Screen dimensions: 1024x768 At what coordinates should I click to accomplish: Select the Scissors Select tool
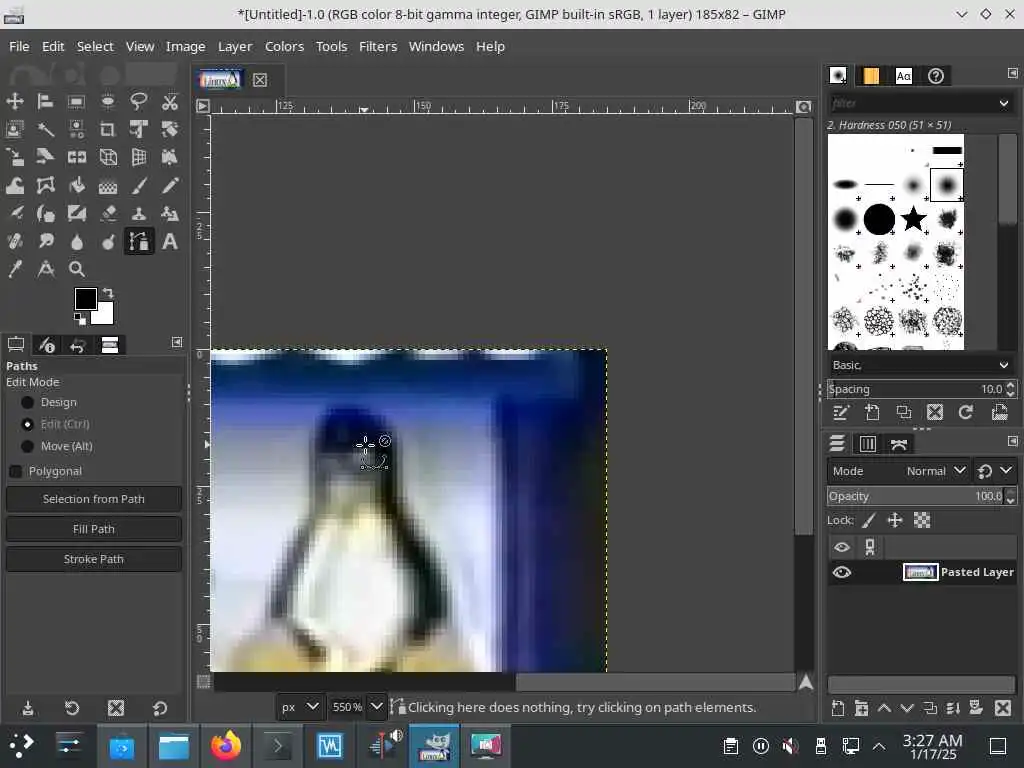pyautogui.click(x=170, y=101)
